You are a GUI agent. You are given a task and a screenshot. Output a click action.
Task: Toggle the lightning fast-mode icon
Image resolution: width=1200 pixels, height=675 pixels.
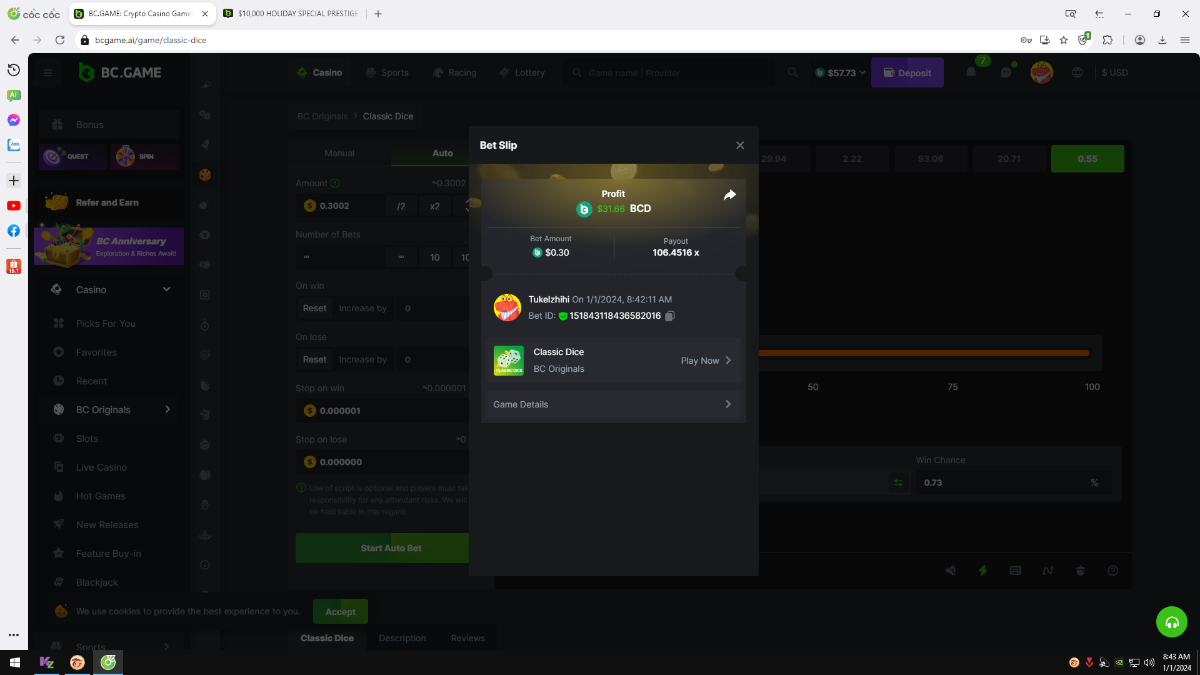983,570
